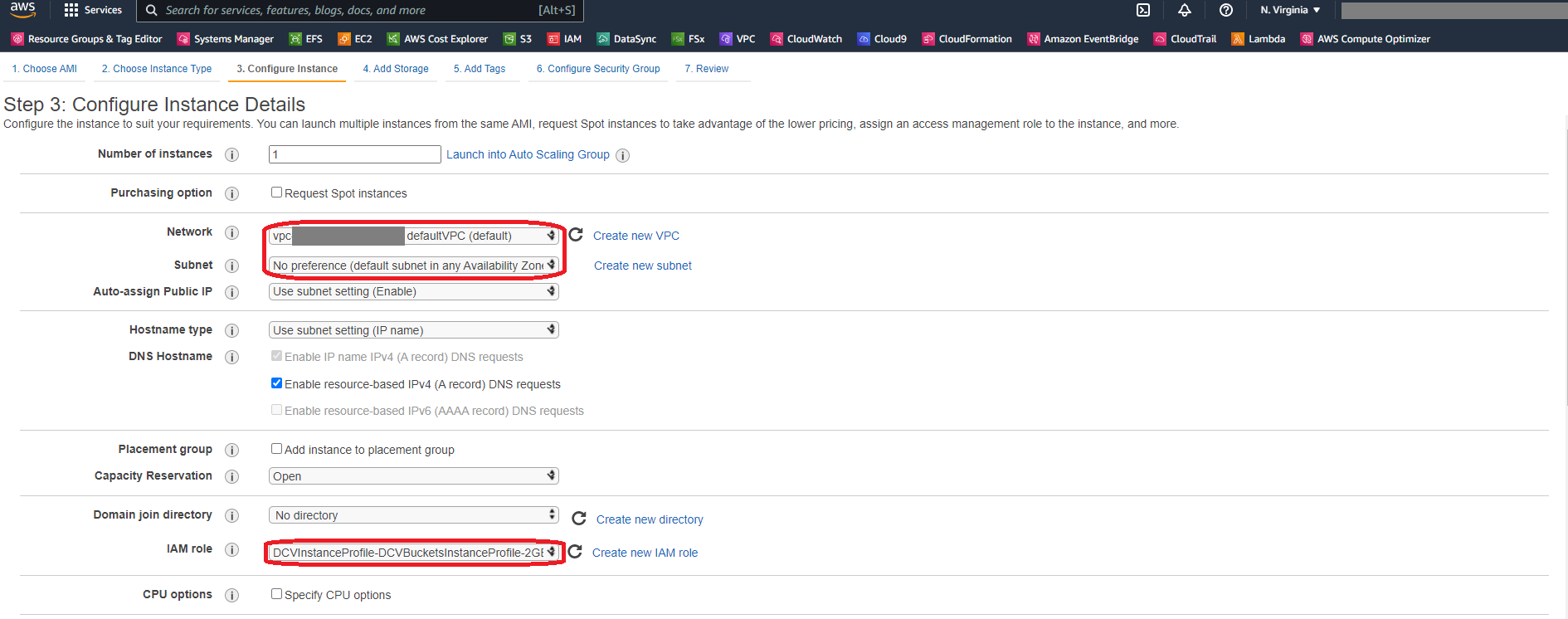Open FSx service shortcut
Viewport: 1568px width, 619px height.
click(689, 39)
